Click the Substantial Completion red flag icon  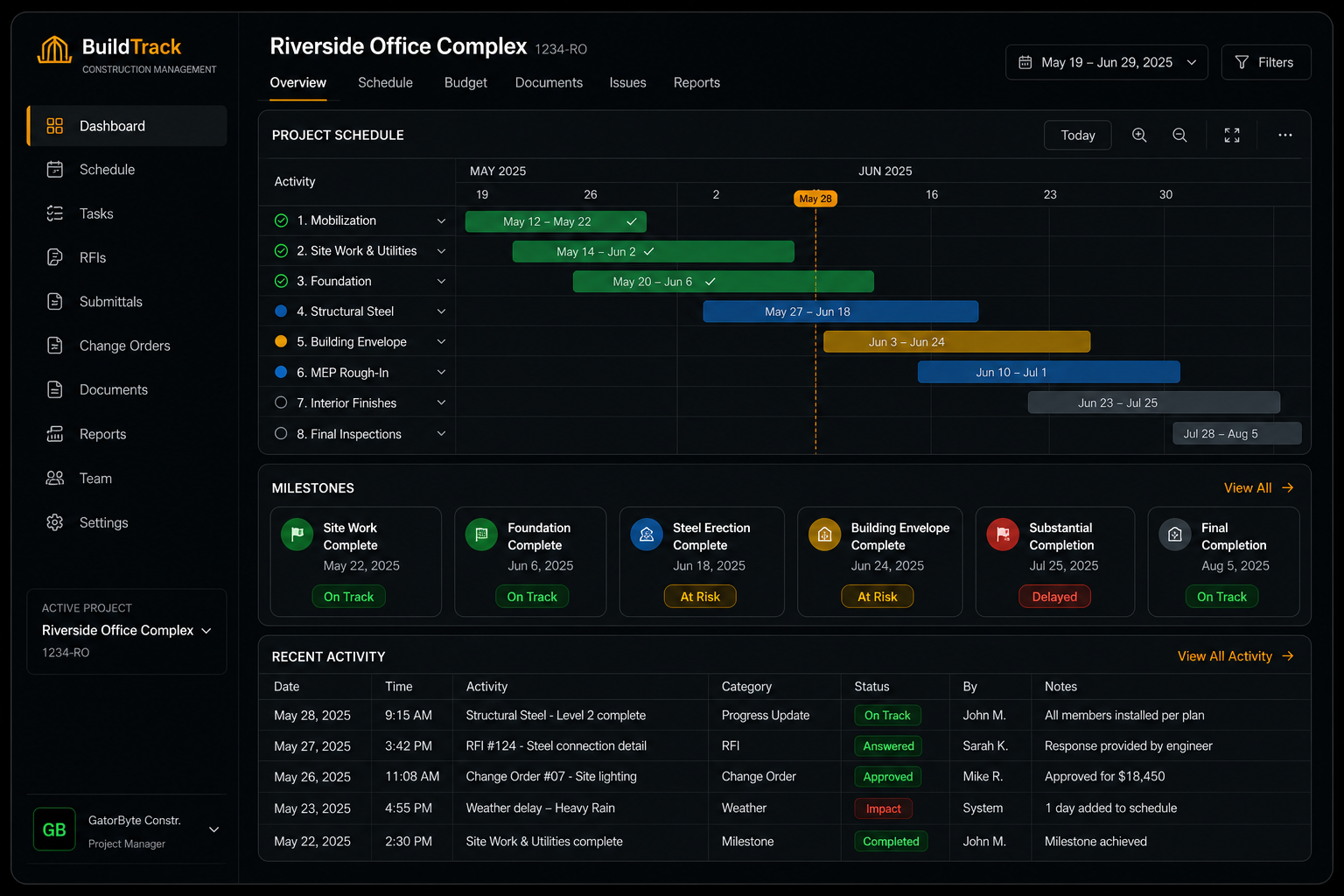click(x=1003, y=534)
